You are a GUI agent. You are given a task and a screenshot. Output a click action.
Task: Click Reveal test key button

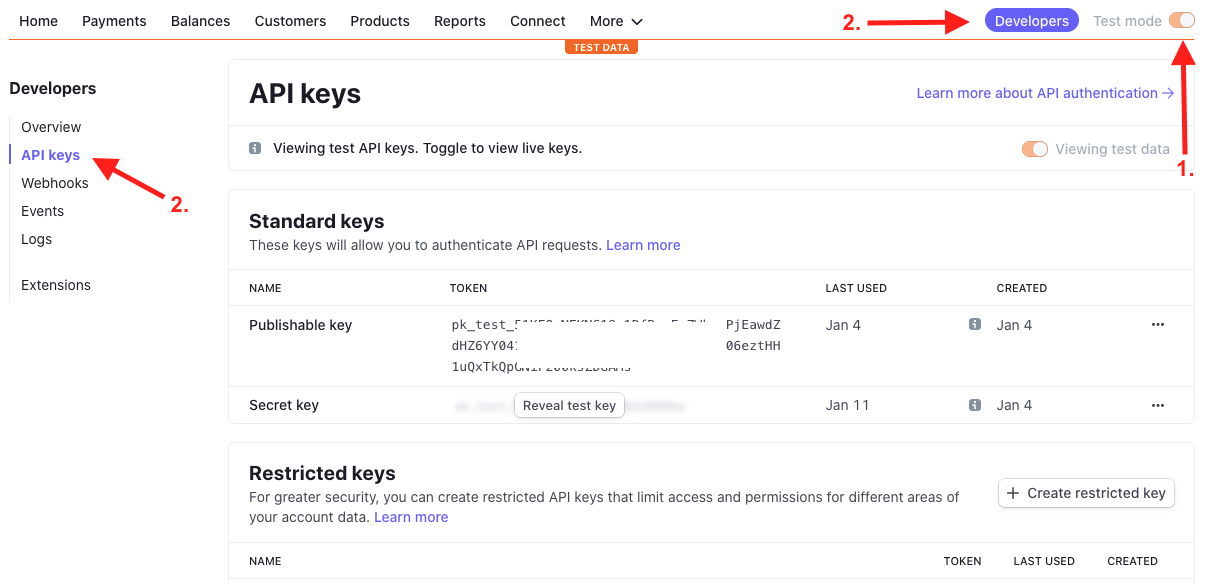click(569, 405)
